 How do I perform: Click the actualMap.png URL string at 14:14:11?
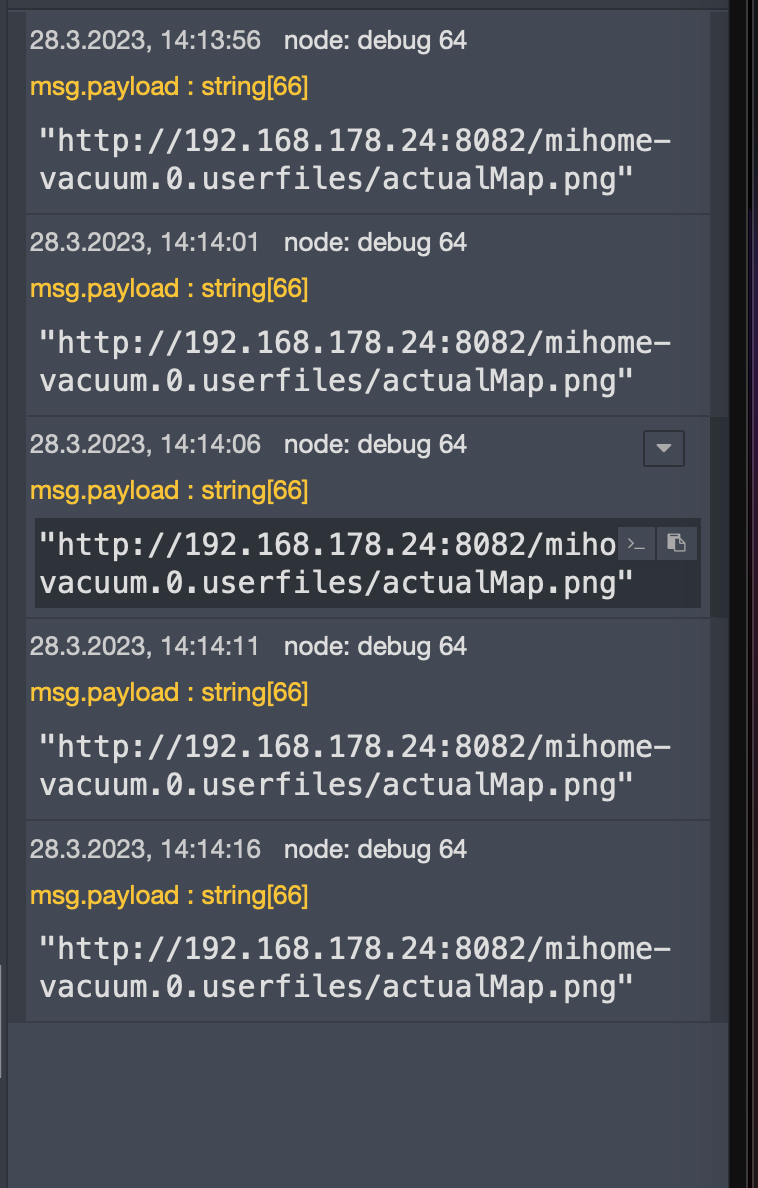tap(355, 766)
